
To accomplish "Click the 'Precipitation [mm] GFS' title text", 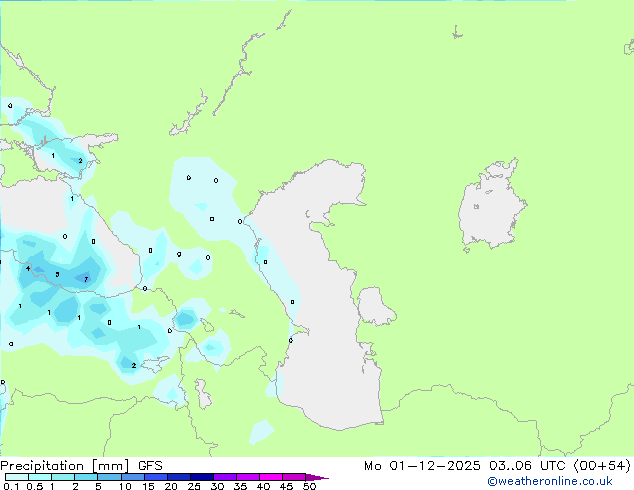I will 81,466.
